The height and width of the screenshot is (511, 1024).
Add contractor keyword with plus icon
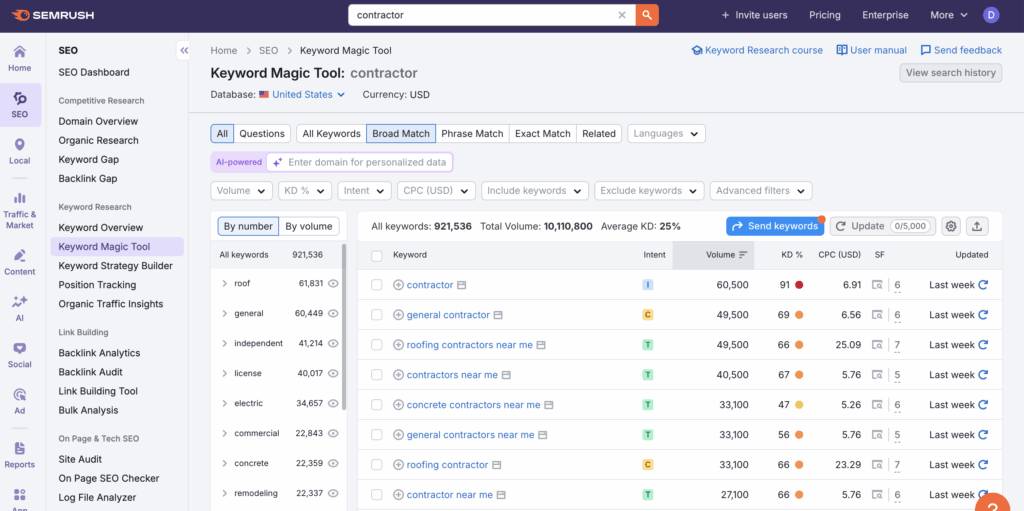[398, 285]
